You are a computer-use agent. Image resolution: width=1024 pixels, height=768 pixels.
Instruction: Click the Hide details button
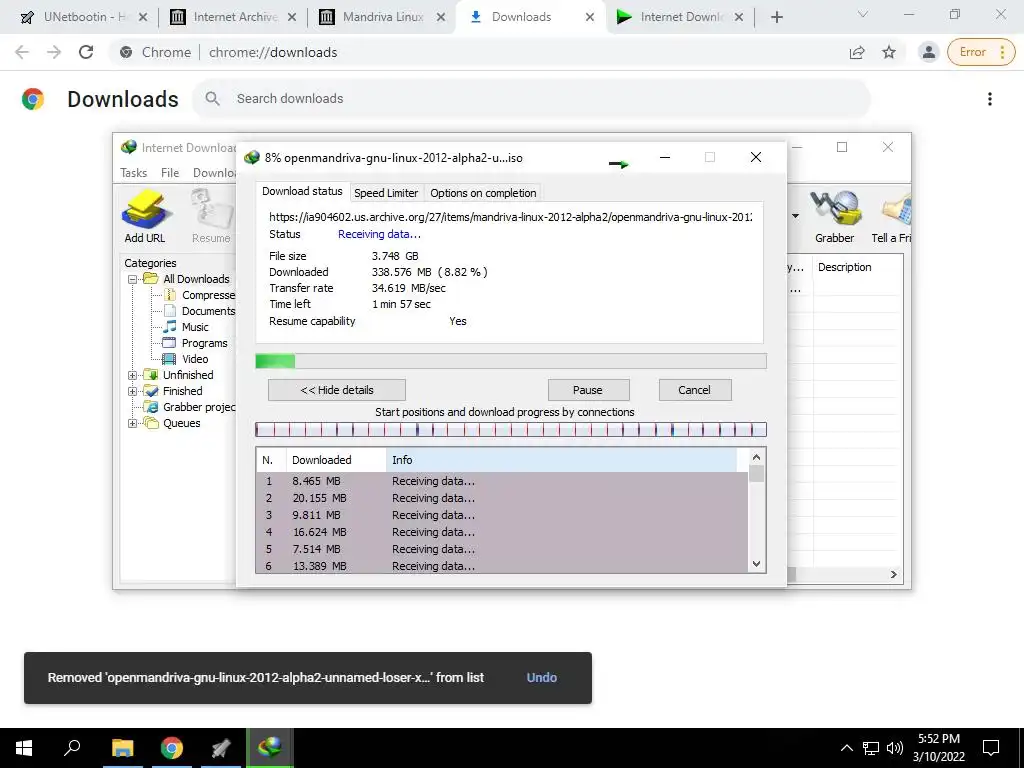[x=337, y=390]
